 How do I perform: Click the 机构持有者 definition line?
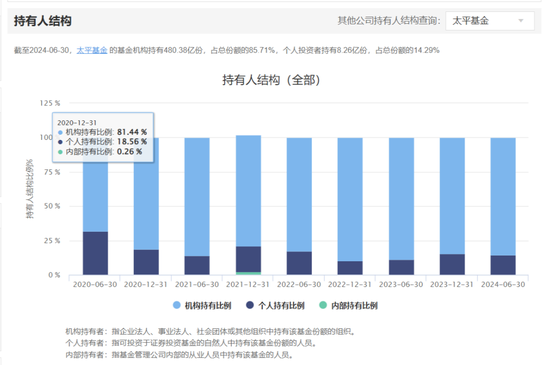pos(210,331)
